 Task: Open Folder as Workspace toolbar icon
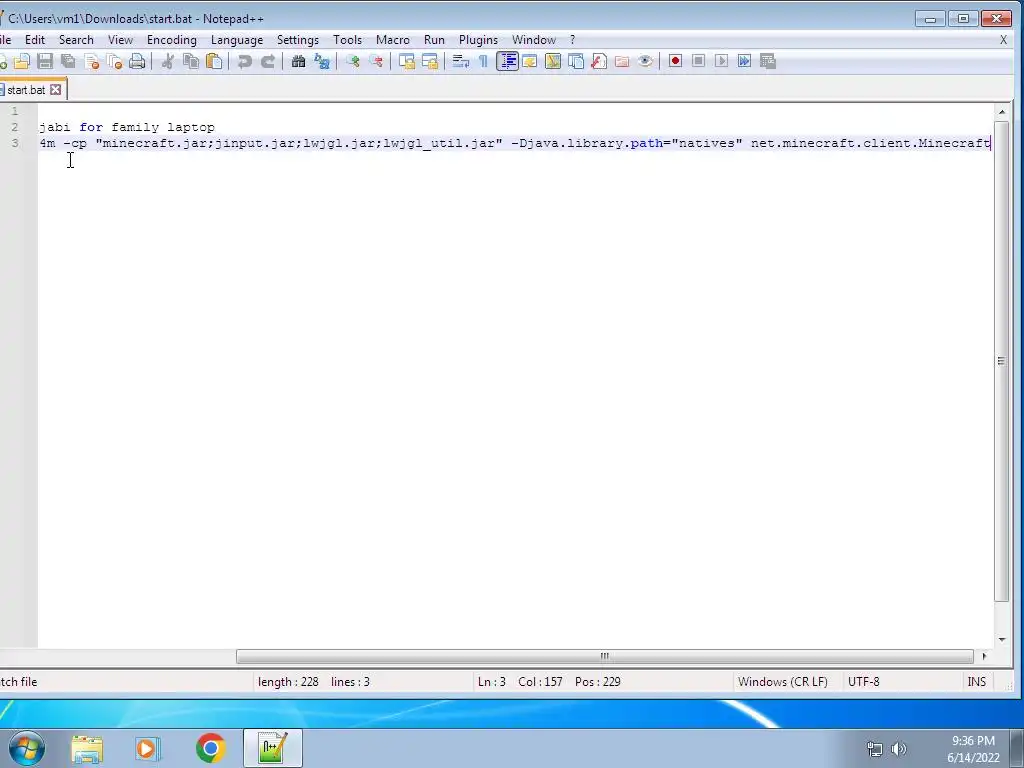tap(622, 61)
